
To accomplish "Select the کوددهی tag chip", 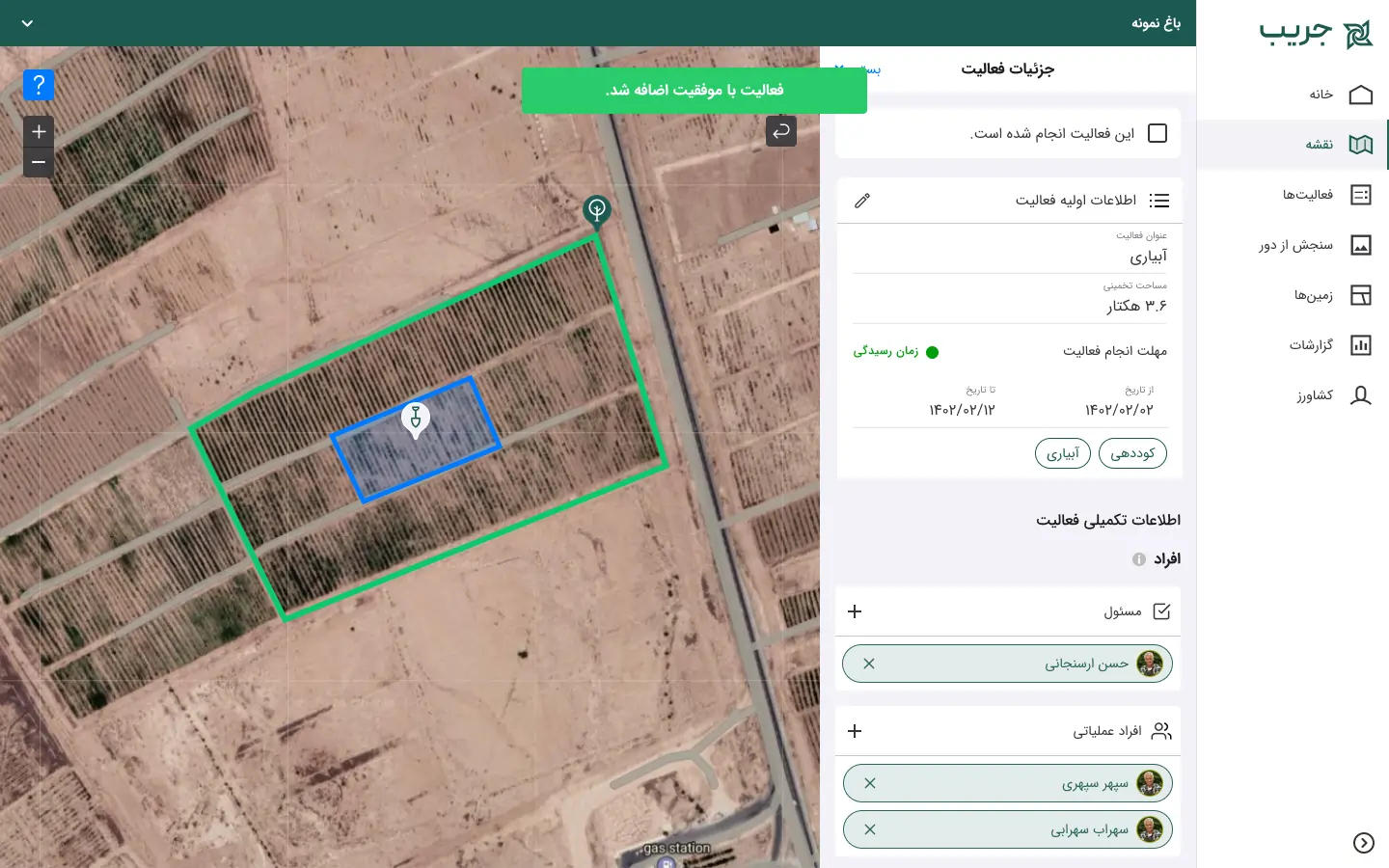I will [x=1132, y=453].
